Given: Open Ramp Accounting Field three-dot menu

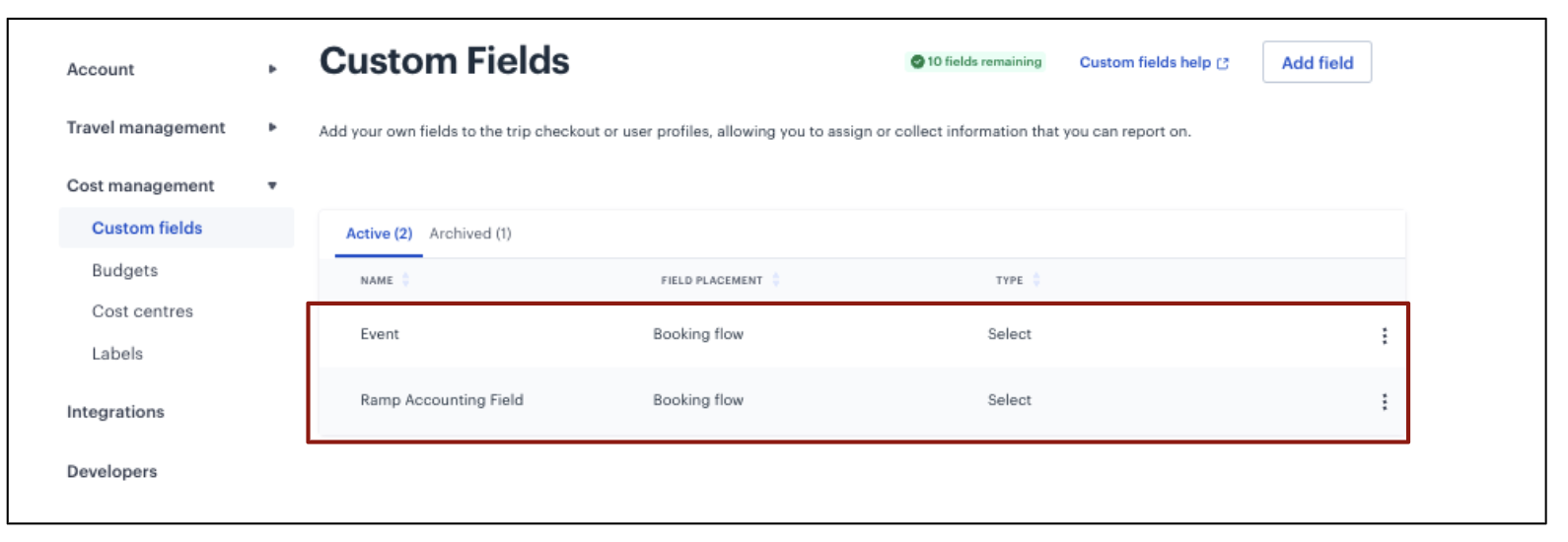Looking at the screenshot, I should [x=1385, y=402].
